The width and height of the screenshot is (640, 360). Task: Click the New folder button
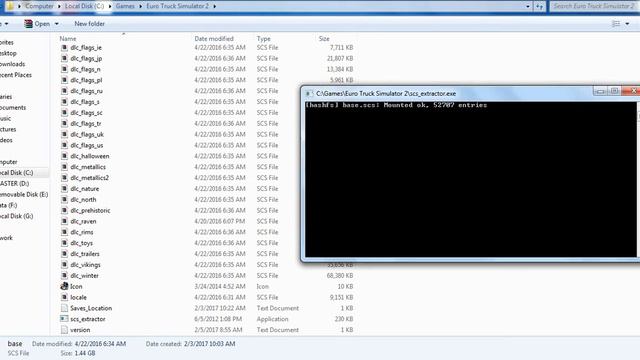(x=89, y=24)
